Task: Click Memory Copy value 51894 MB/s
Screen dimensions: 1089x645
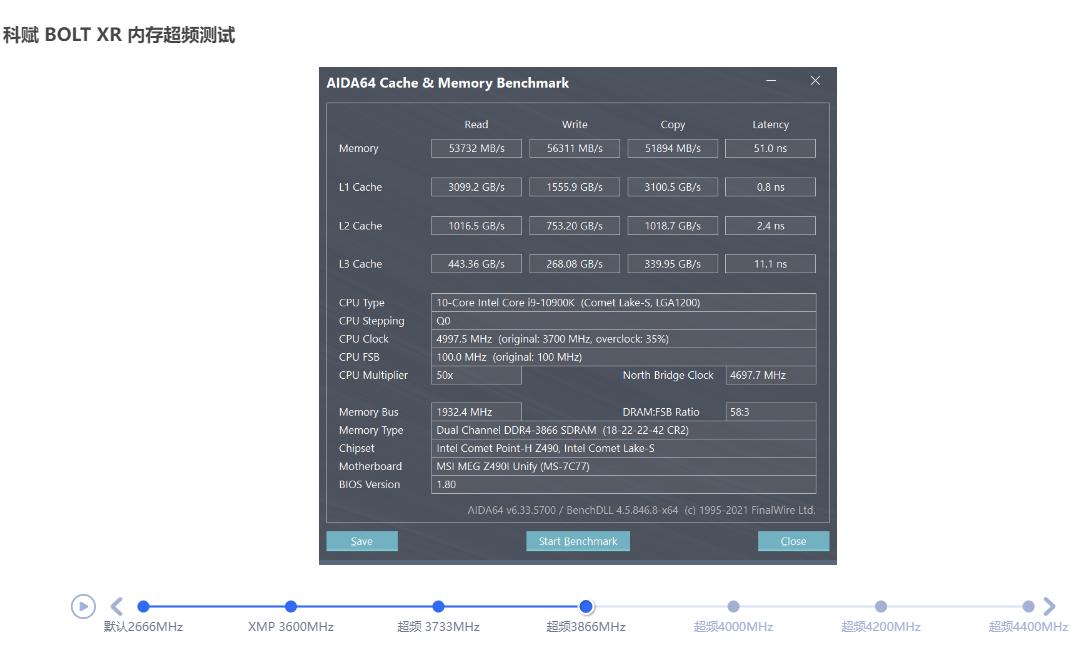Action: click(672, 148)
